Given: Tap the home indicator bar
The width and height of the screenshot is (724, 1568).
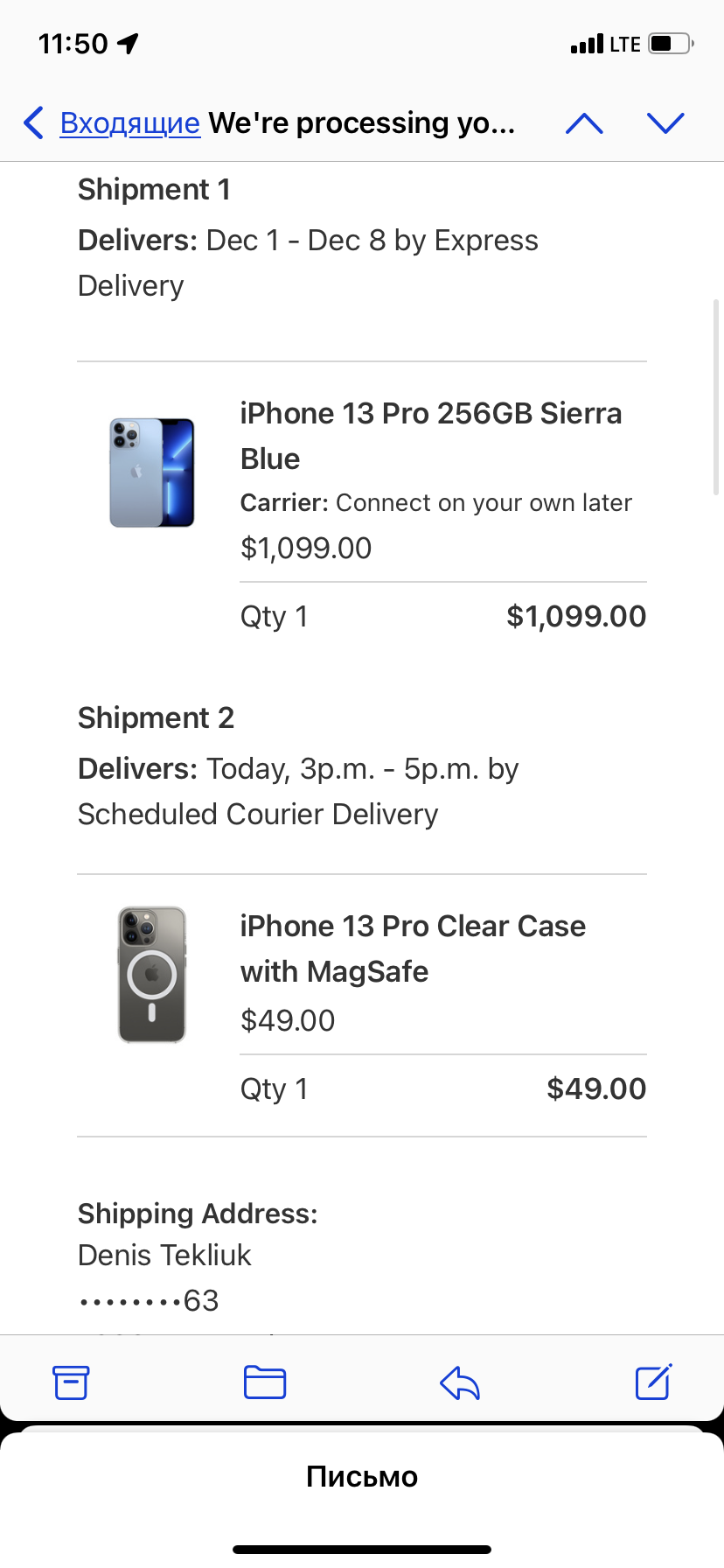Looking at the screenshot, I should [x=362, y=1550].
